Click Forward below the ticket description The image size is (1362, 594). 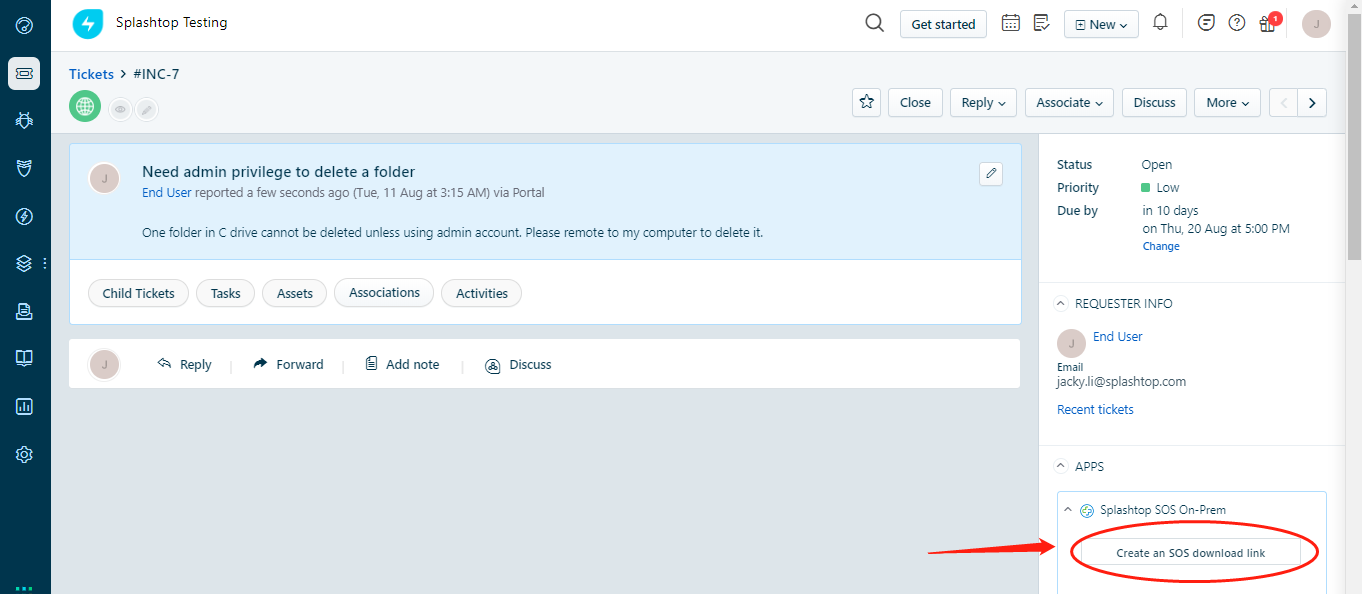point(288,364)
